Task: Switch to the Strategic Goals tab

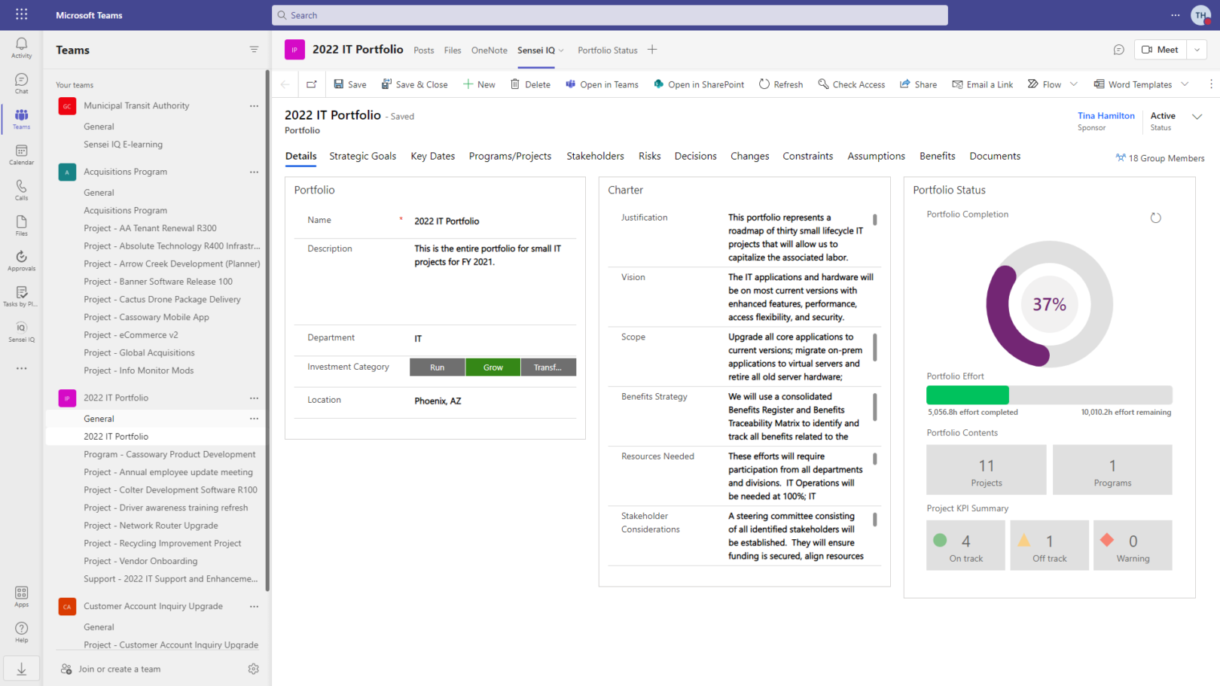Action: pyautogui.click(x=363, y=156)
